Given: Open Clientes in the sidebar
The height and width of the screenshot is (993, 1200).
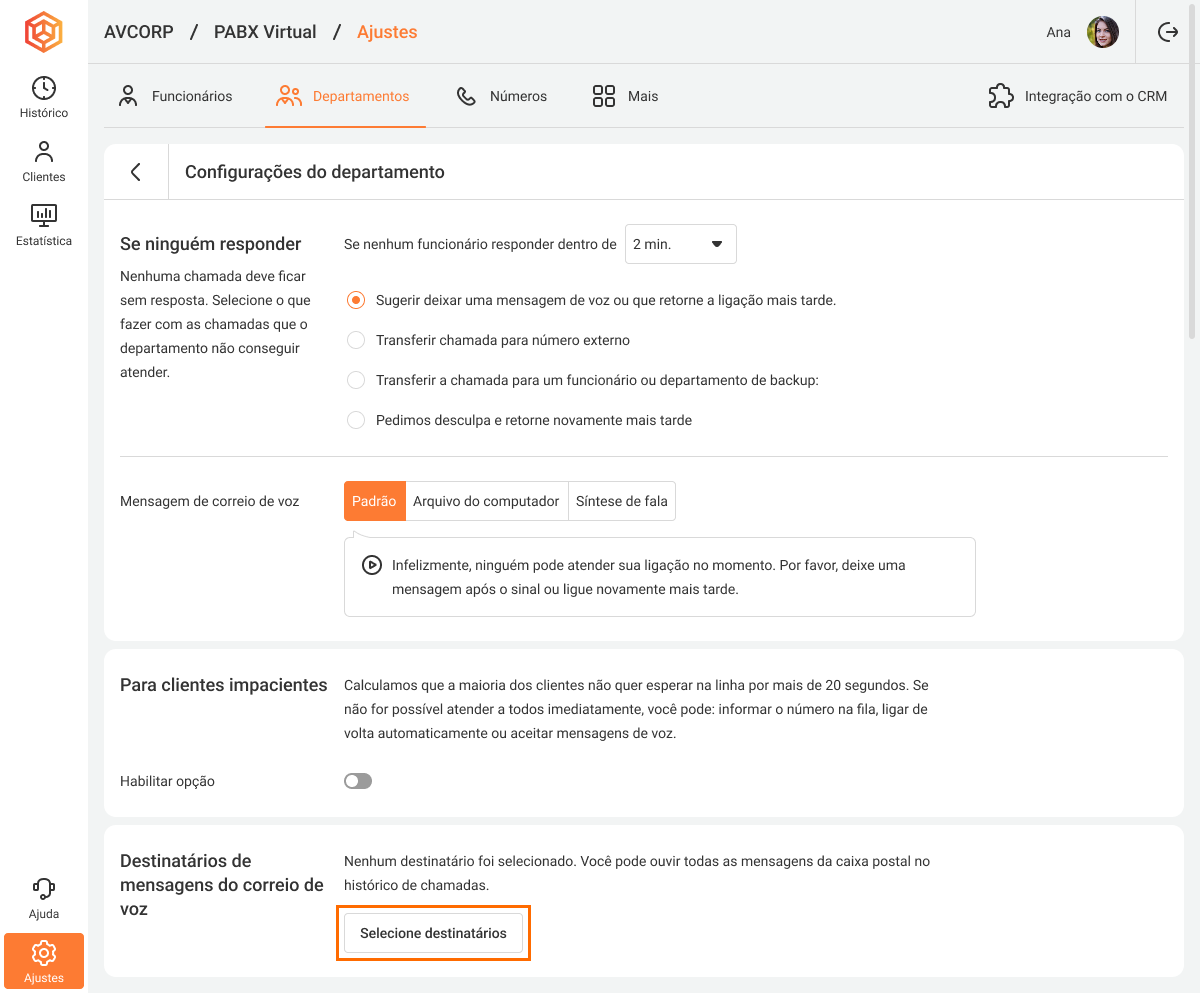Looking at the screenshot, I should pyautogui.click(x=44, y=162).
